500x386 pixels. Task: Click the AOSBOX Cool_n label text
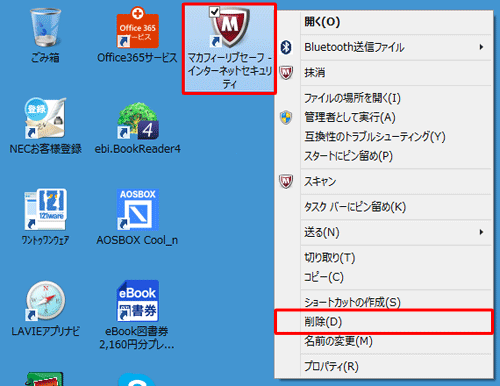pos(137,240)
